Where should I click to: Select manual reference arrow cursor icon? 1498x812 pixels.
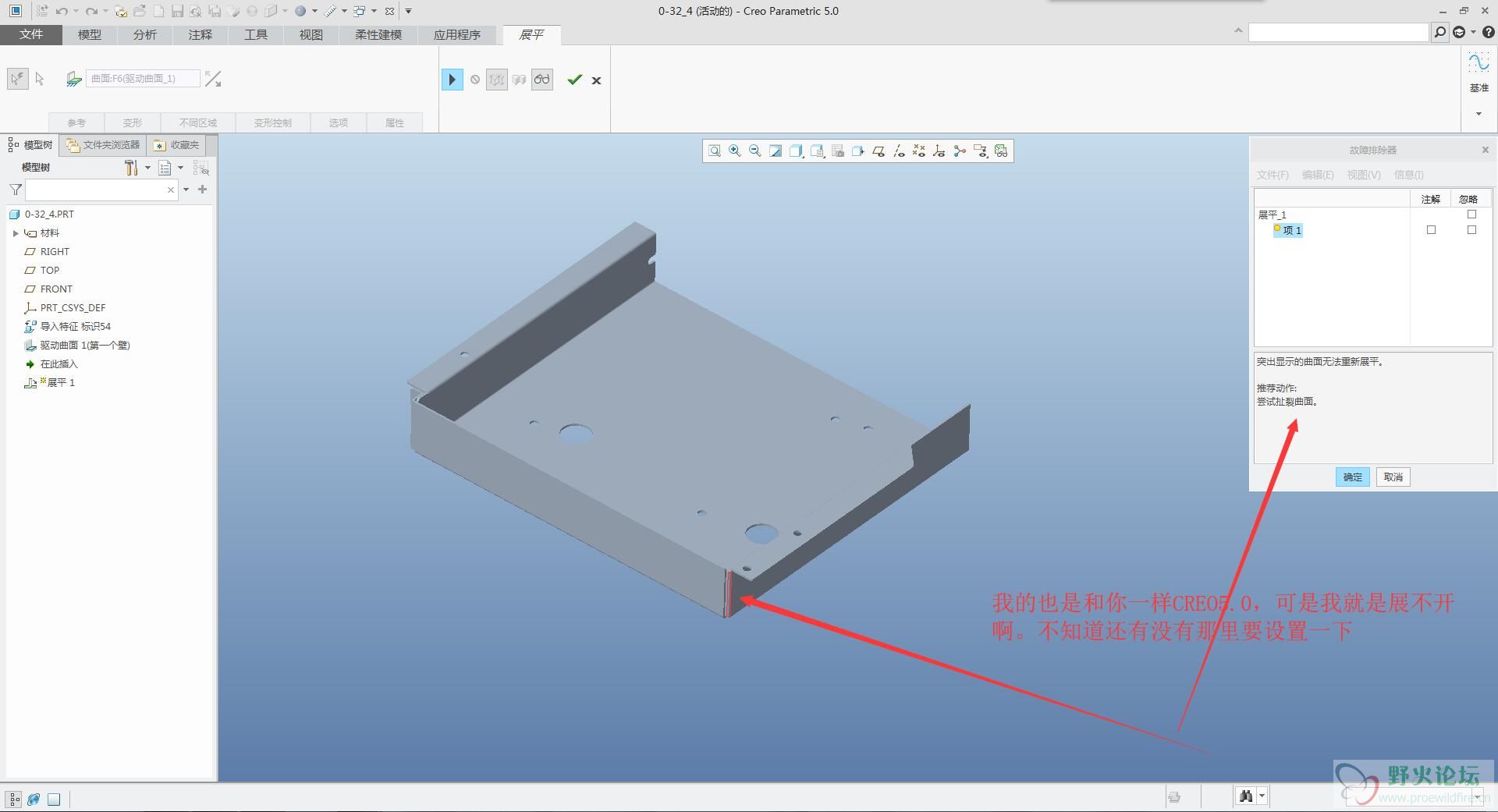pyautogui.click(x=40, y=79)
